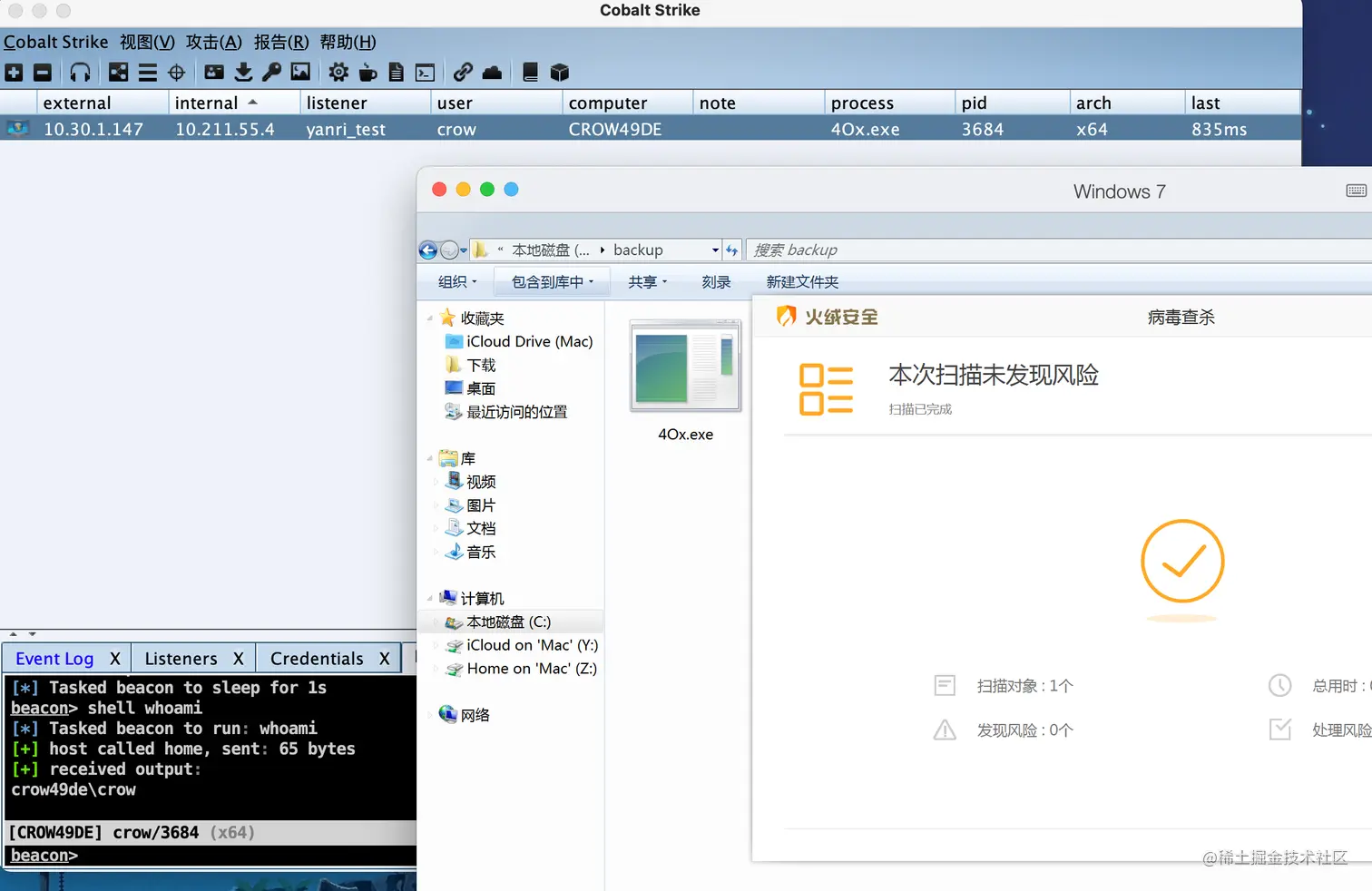This screenshot has height=891, width=1372.
Task: Close the Event Log tab with its X
Action: 115,659
